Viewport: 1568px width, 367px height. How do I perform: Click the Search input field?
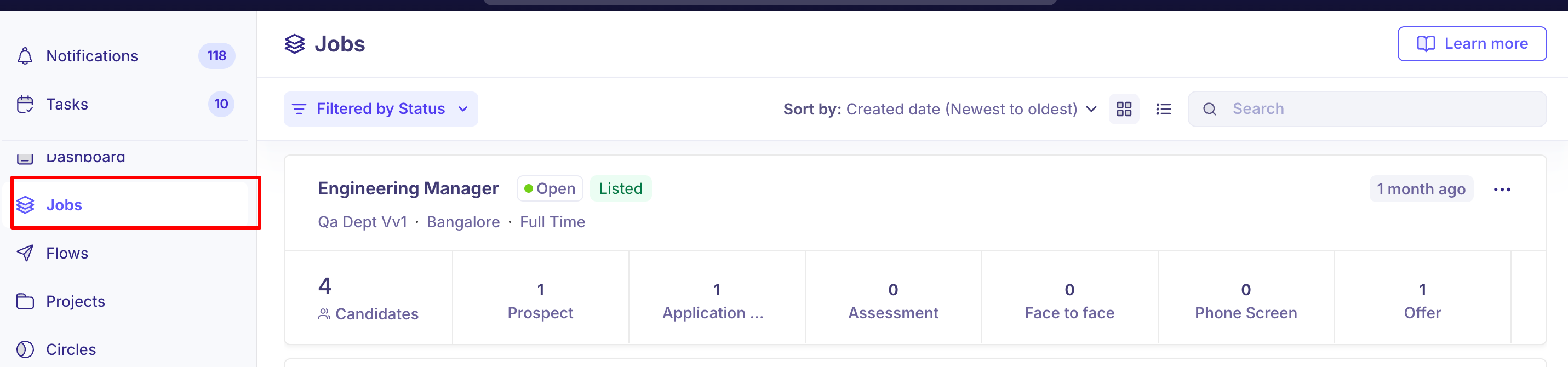coord(1366,109)
